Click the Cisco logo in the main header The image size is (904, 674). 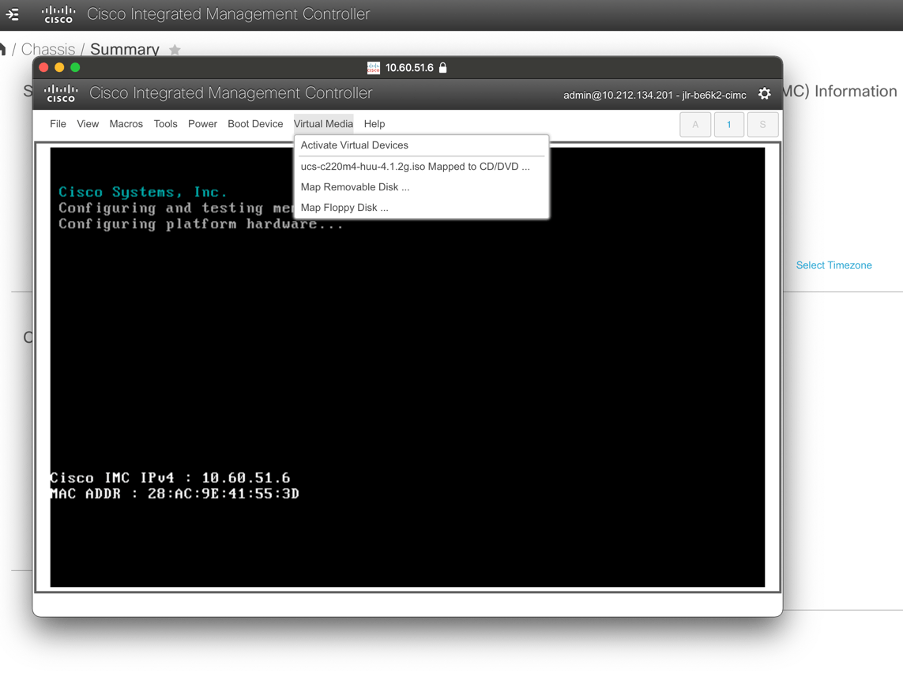pyautogui.click(x=58, y=15)
